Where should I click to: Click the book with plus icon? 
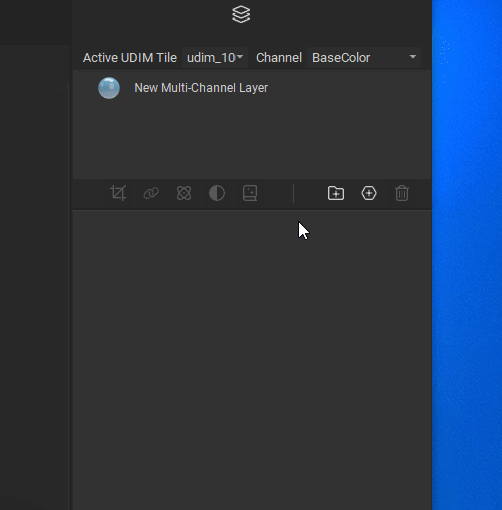[250, 193]
